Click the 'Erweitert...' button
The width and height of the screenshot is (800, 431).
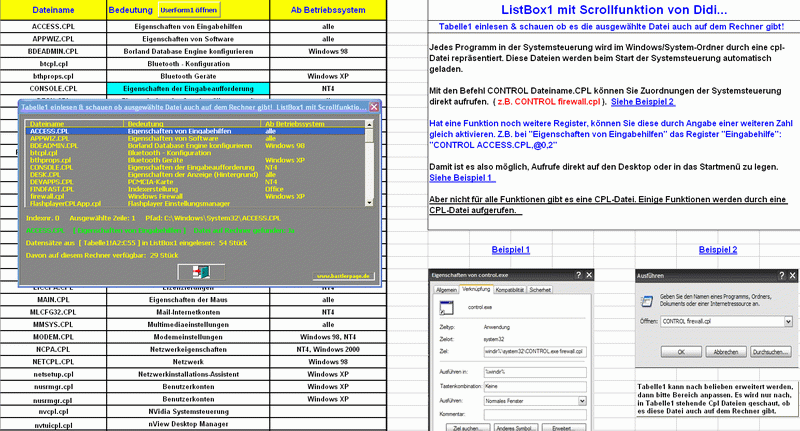pyautogui.click(x=564, y=427)
